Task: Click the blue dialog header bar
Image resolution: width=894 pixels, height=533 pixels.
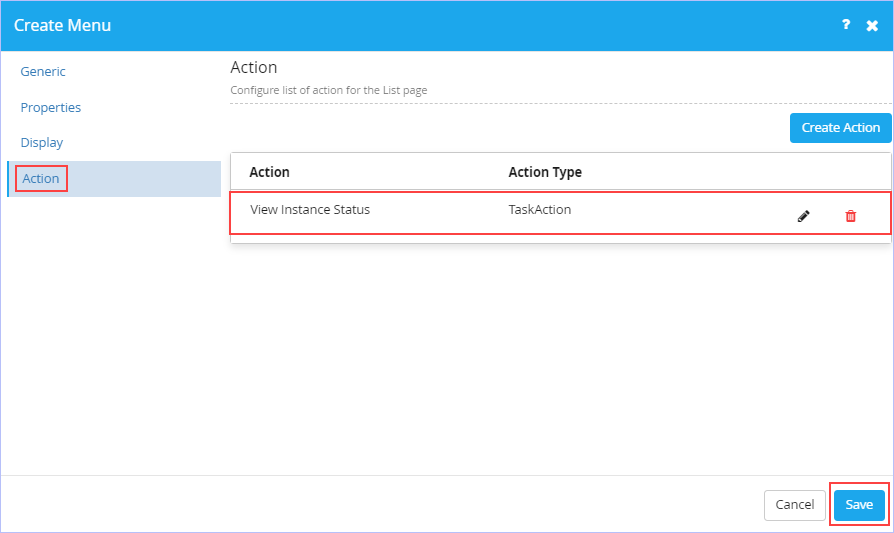Action: 447,26
